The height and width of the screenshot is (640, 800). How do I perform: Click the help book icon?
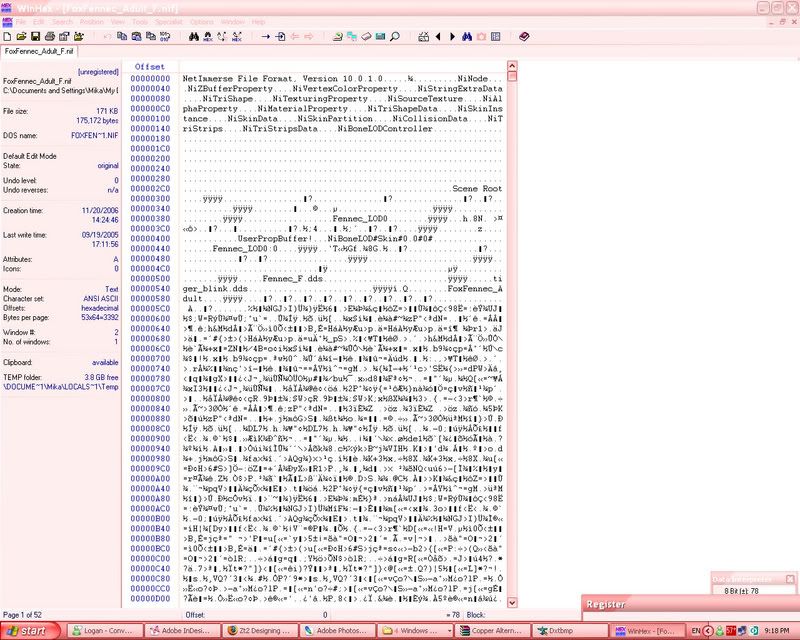525,36
